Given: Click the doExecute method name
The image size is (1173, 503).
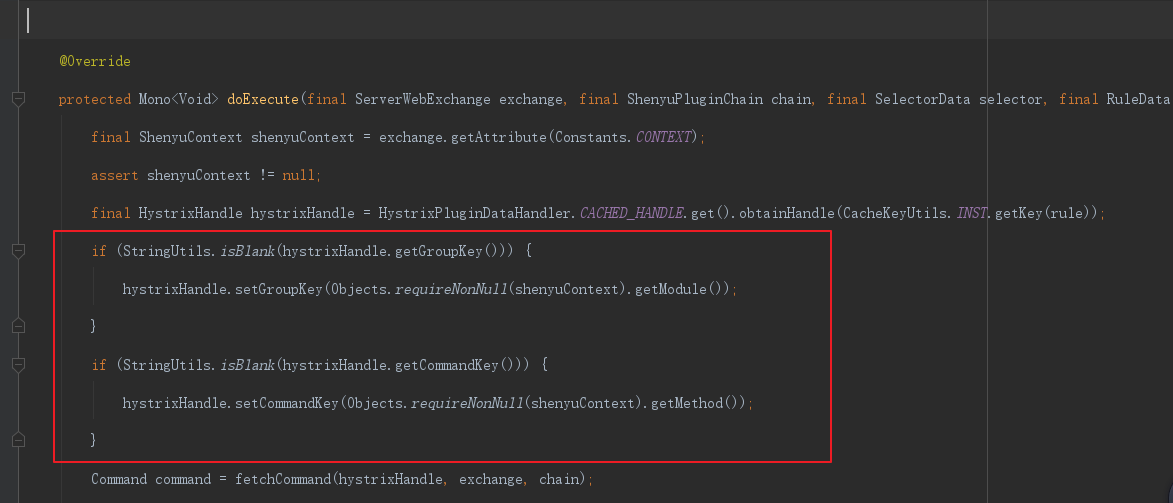Looking at the screenshot, I should point(263,100).
